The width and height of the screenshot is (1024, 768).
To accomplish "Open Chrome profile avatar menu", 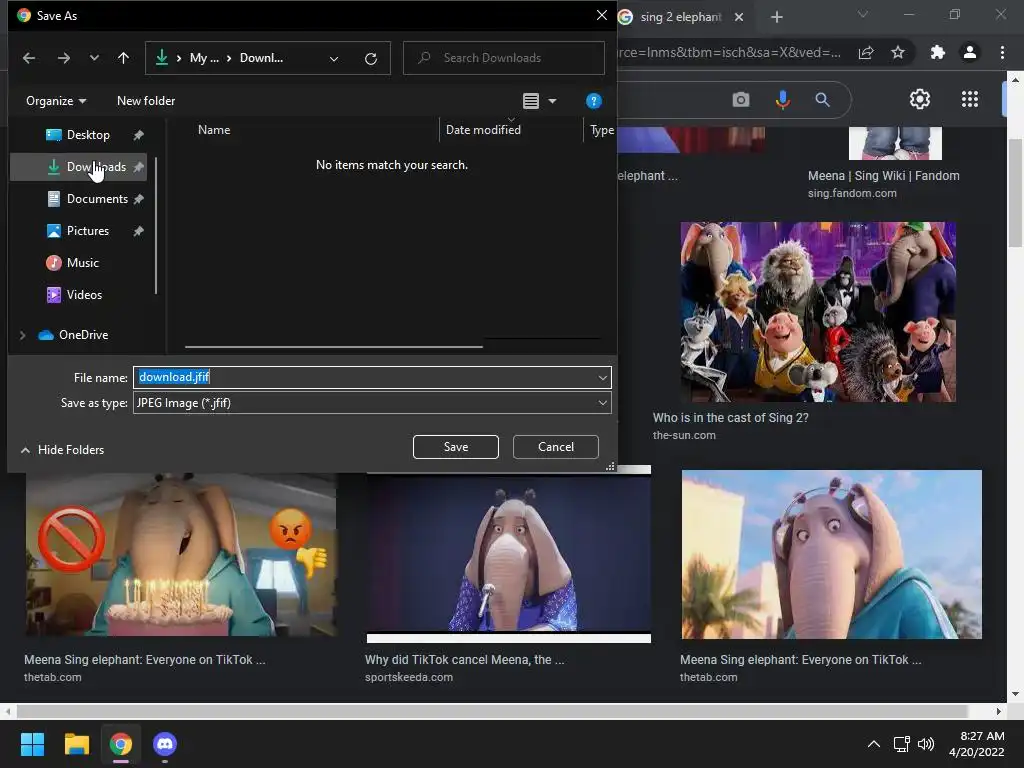I will 970,52.
